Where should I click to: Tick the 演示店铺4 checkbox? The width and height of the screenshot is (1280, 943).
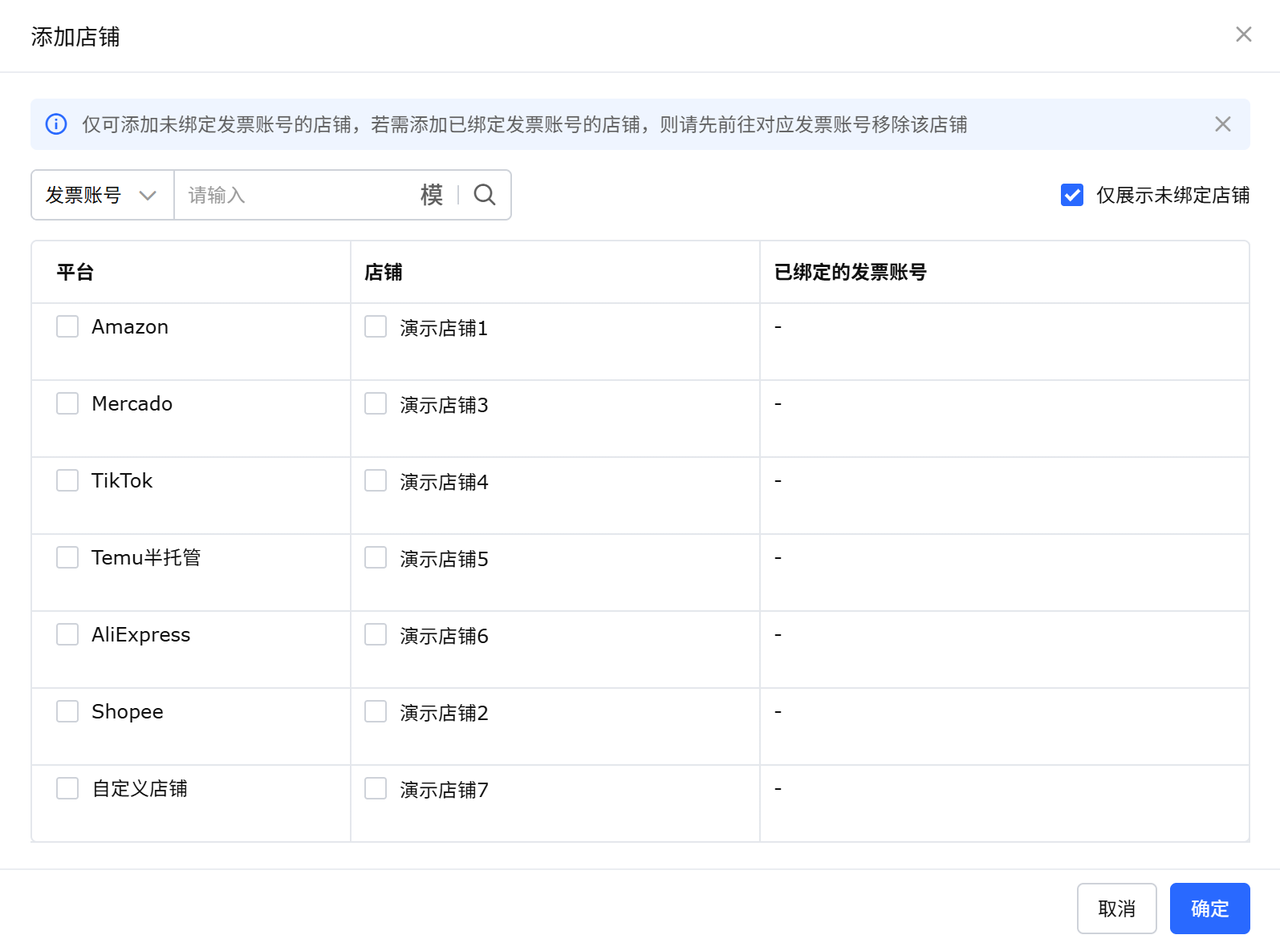[x=375, y=481]
